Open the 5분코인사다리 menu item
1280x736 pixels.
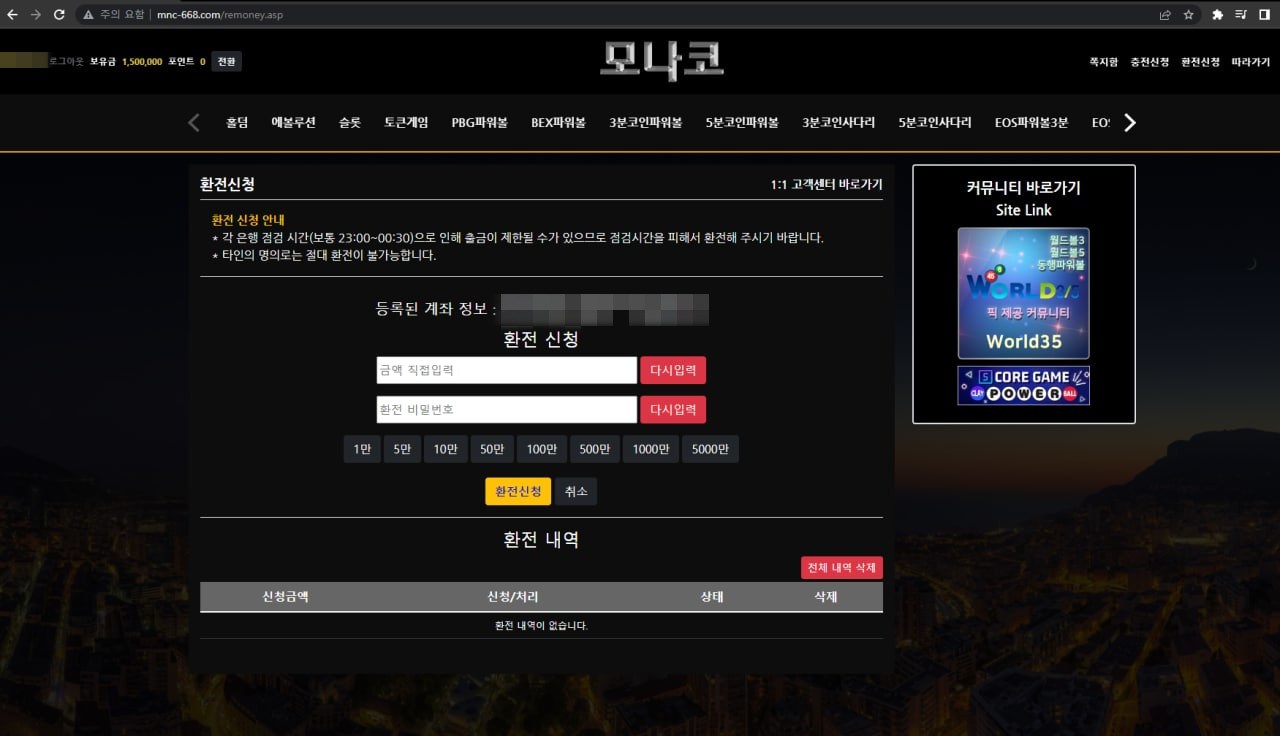[x=935, y=123]
